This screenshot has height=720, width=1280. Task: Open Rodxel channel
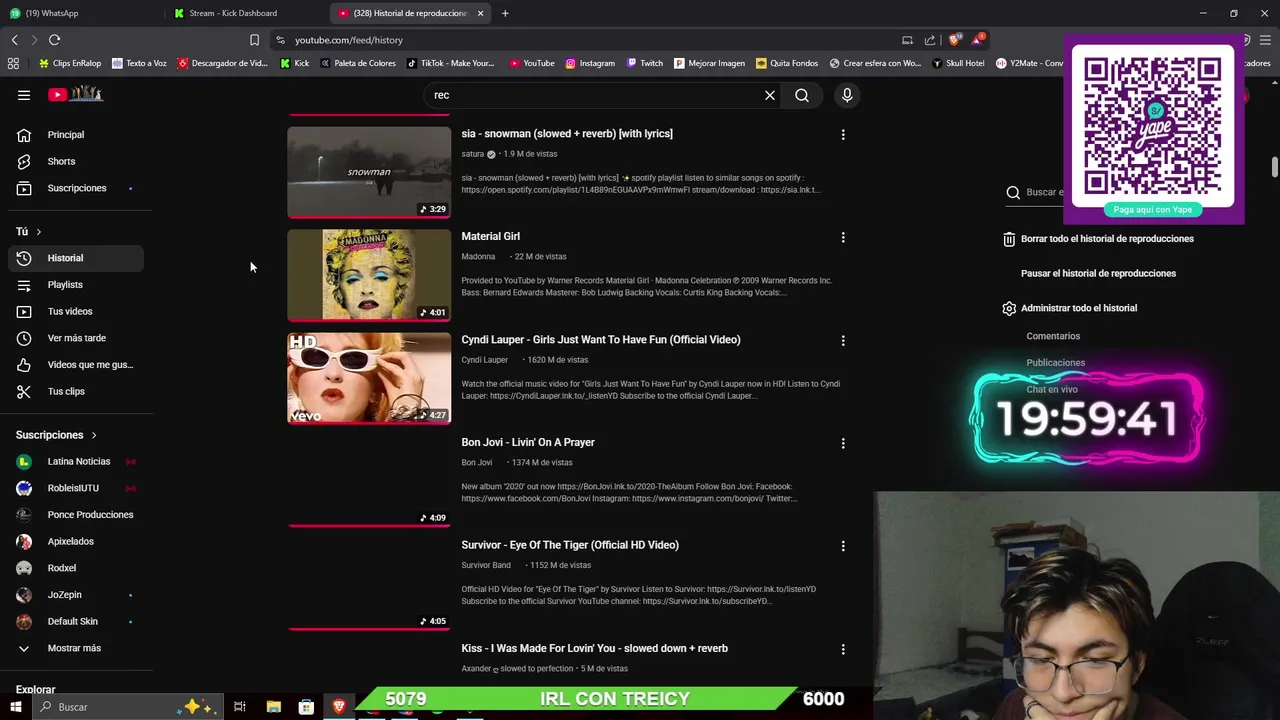(x=77, y=568)
